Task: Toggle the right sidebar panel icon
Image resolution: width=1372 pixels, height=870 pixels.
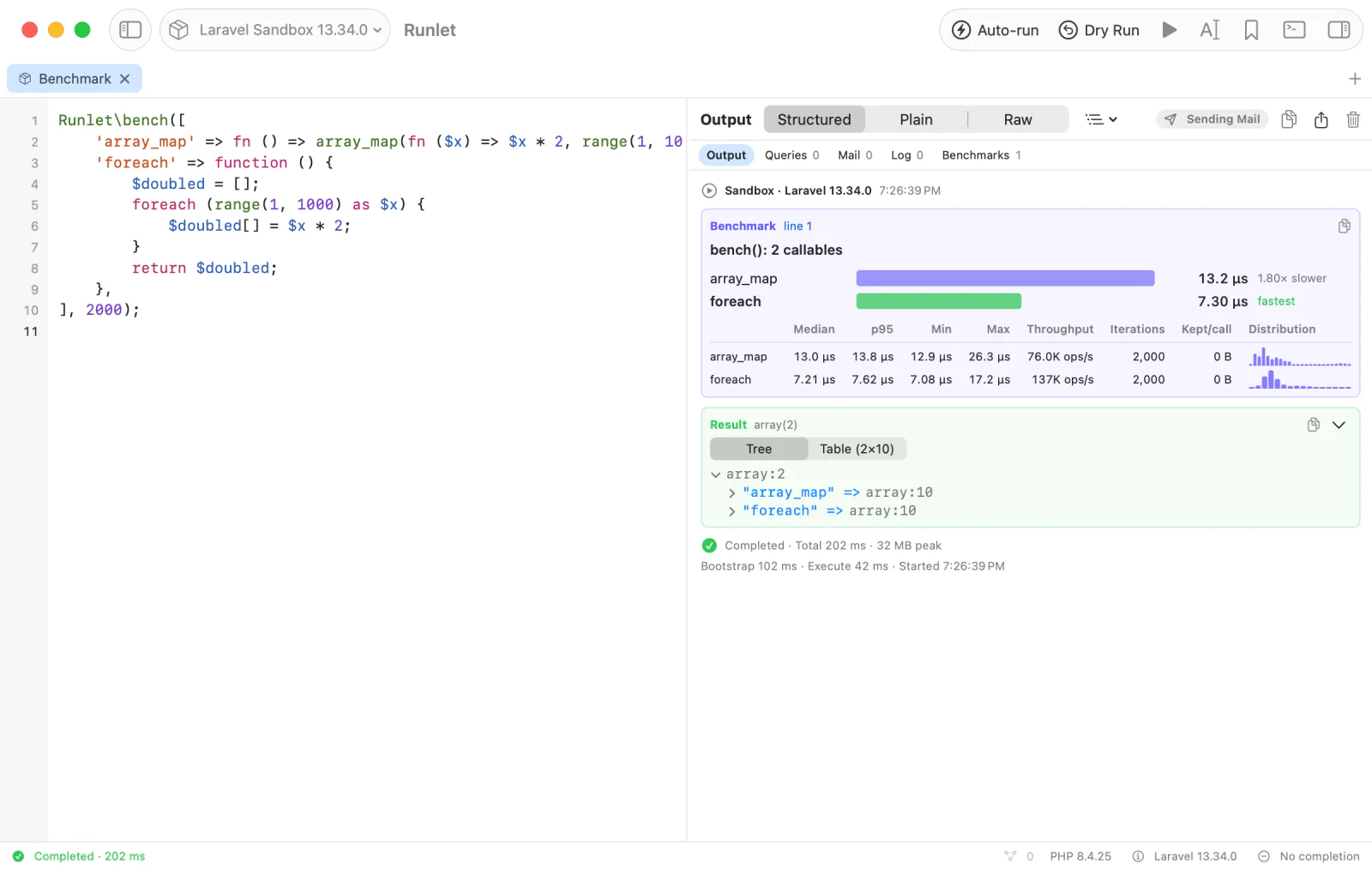Action: coord(1339,30)
